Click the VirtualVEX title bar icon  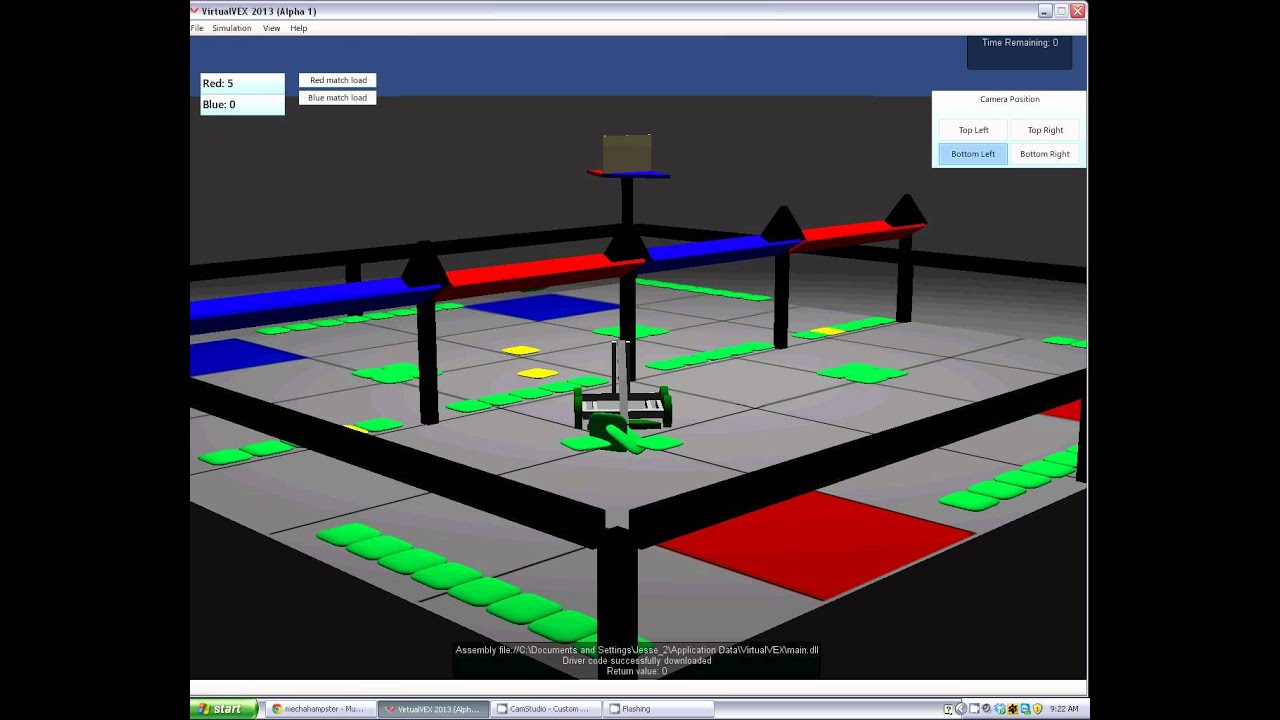coord(195,11)
